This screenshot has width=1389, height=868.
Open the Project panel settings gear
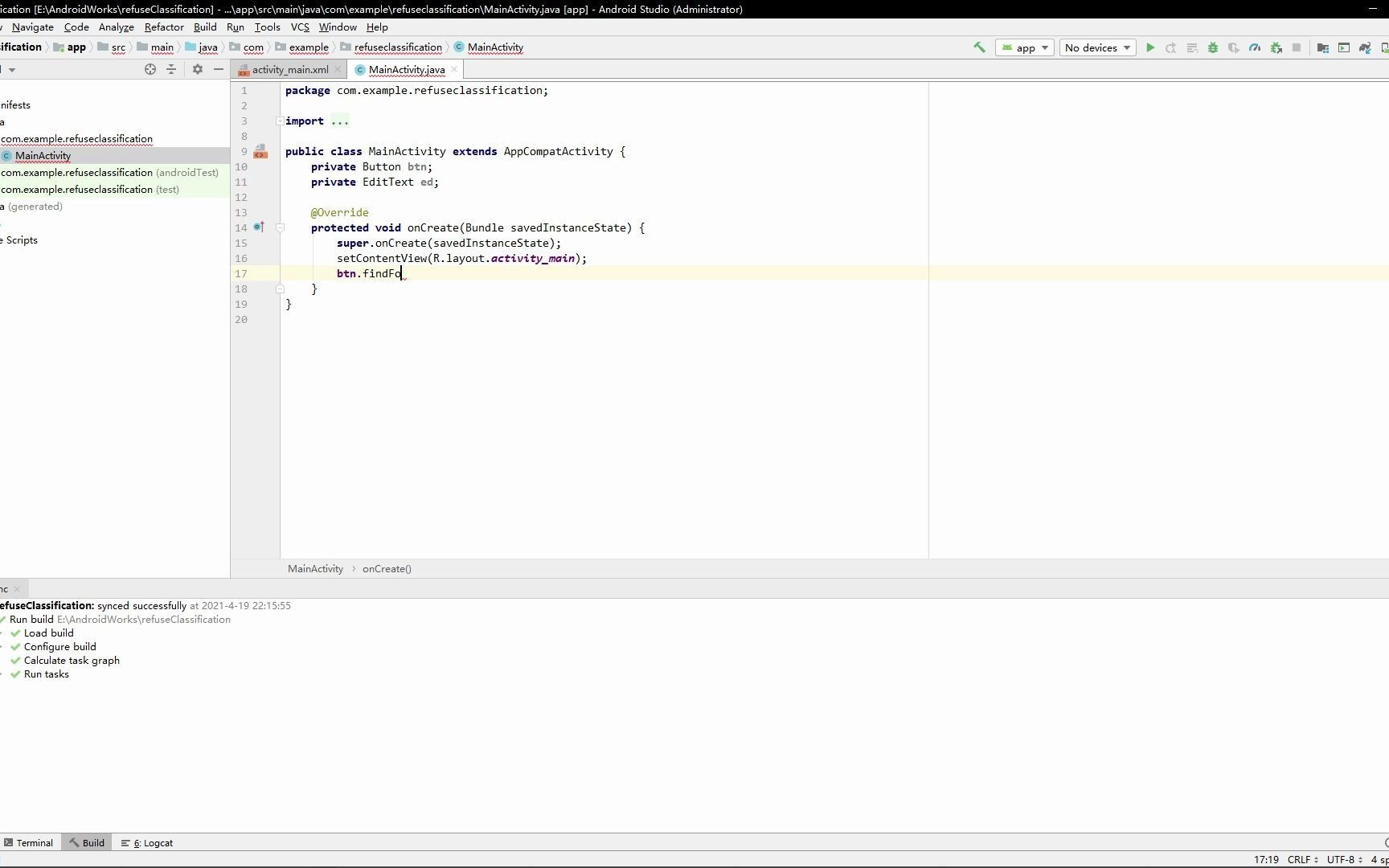pos(197,69)
